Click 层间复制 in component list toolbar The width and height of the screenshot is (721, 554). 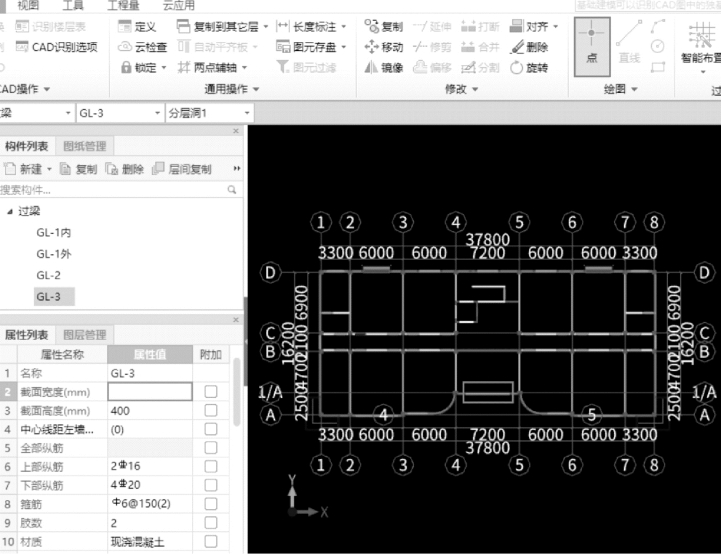tap(182, 169)
